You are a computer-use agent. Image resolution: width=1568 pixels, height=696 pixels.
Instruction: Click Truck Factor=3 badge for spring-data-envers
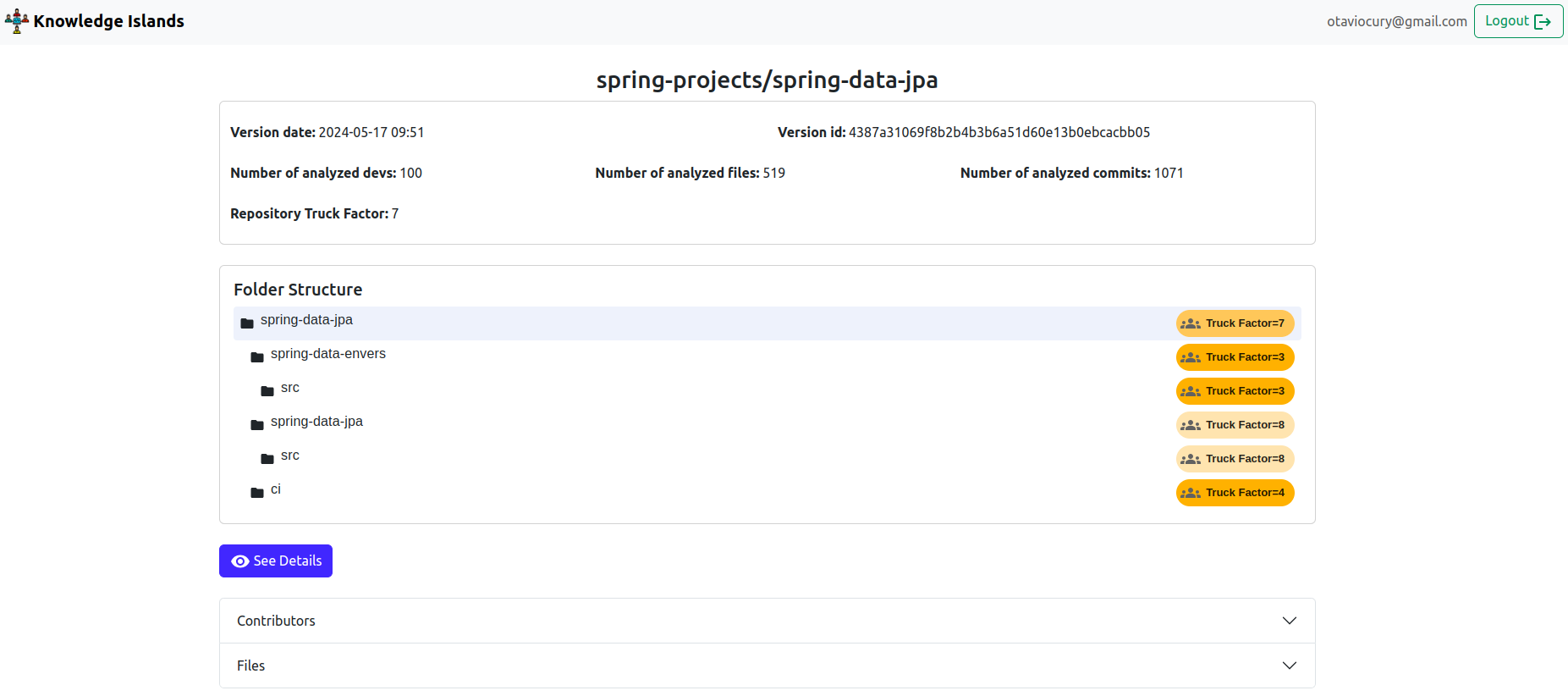pos(1235,357)
